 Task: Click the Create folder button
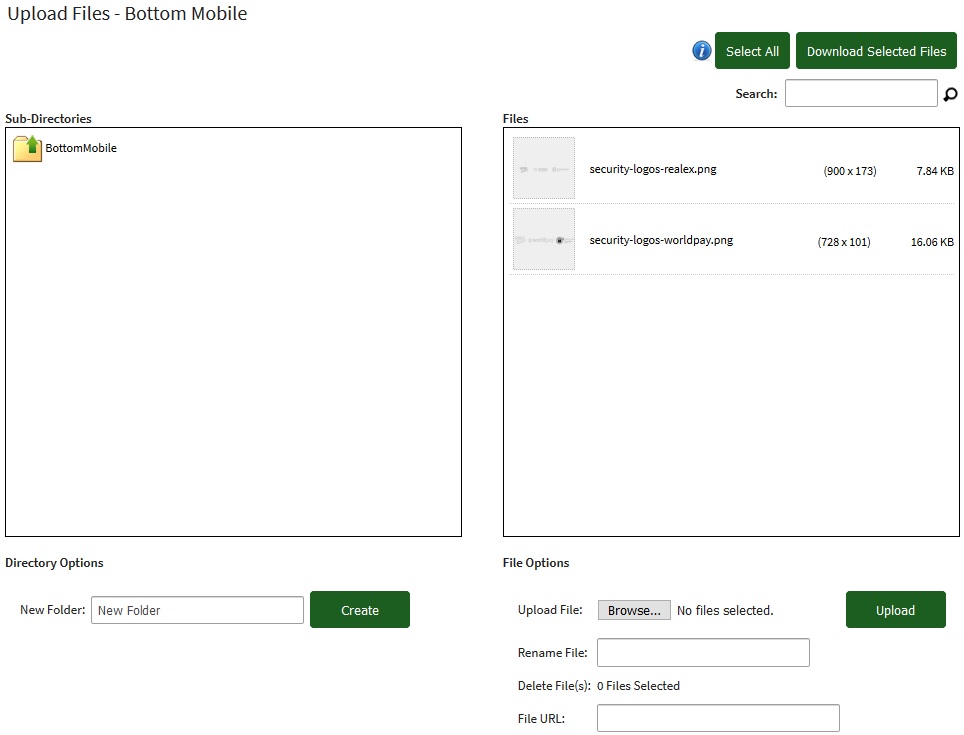coord(359,610)
